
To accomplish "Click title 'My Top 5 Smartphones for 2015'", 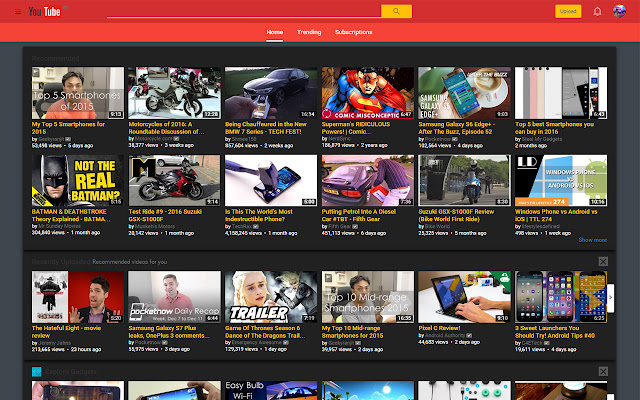I will (x=68, y=128).
